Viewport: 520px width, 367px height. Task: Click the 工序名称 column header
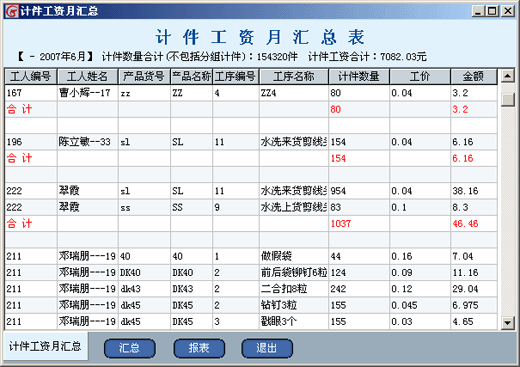pyautogui.click(x=294, y=77)
